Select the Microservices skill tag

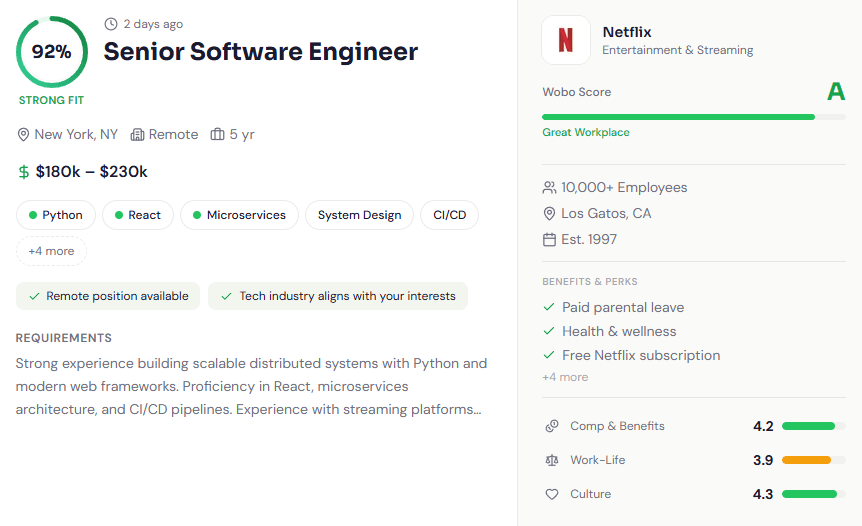click(x=240, y=215)
